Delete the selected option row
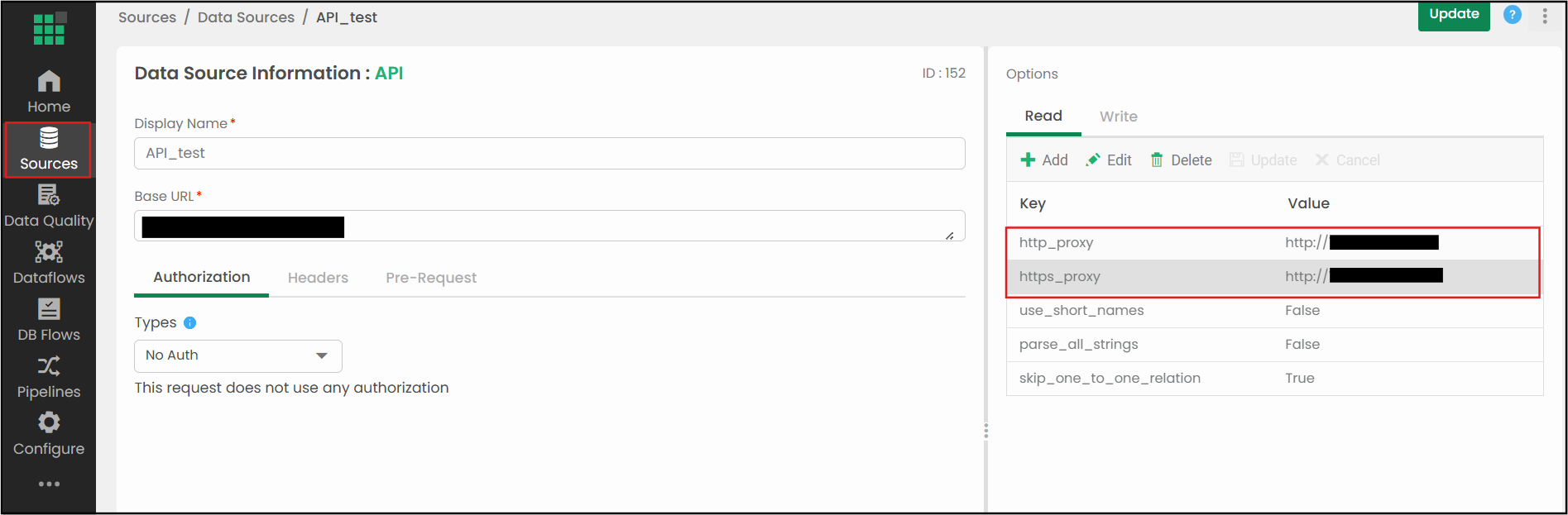1568x515 pixels. tap(1181, 160)
